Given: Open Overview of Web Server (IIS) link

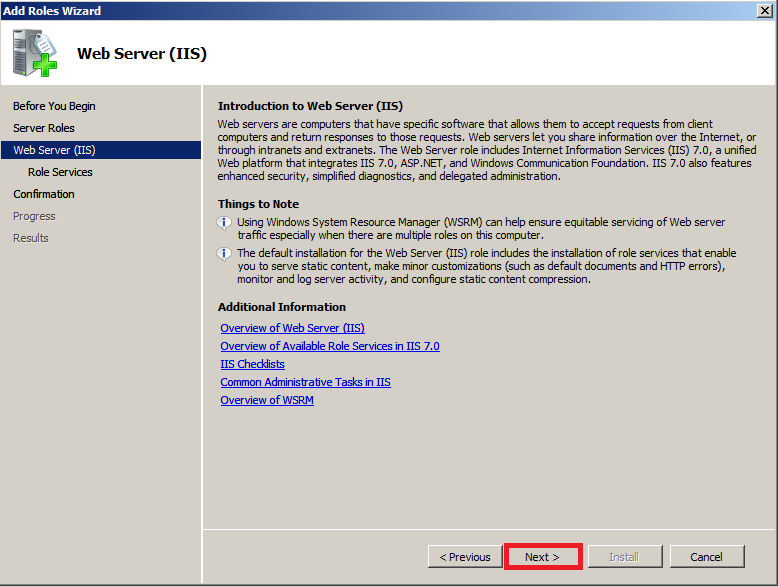Looking at the screenshot, I should [x=292, y=328].
